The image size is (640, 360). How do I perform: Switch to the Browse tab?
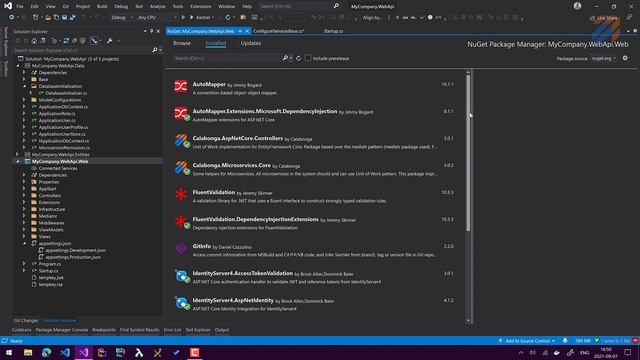click(182, 43)
